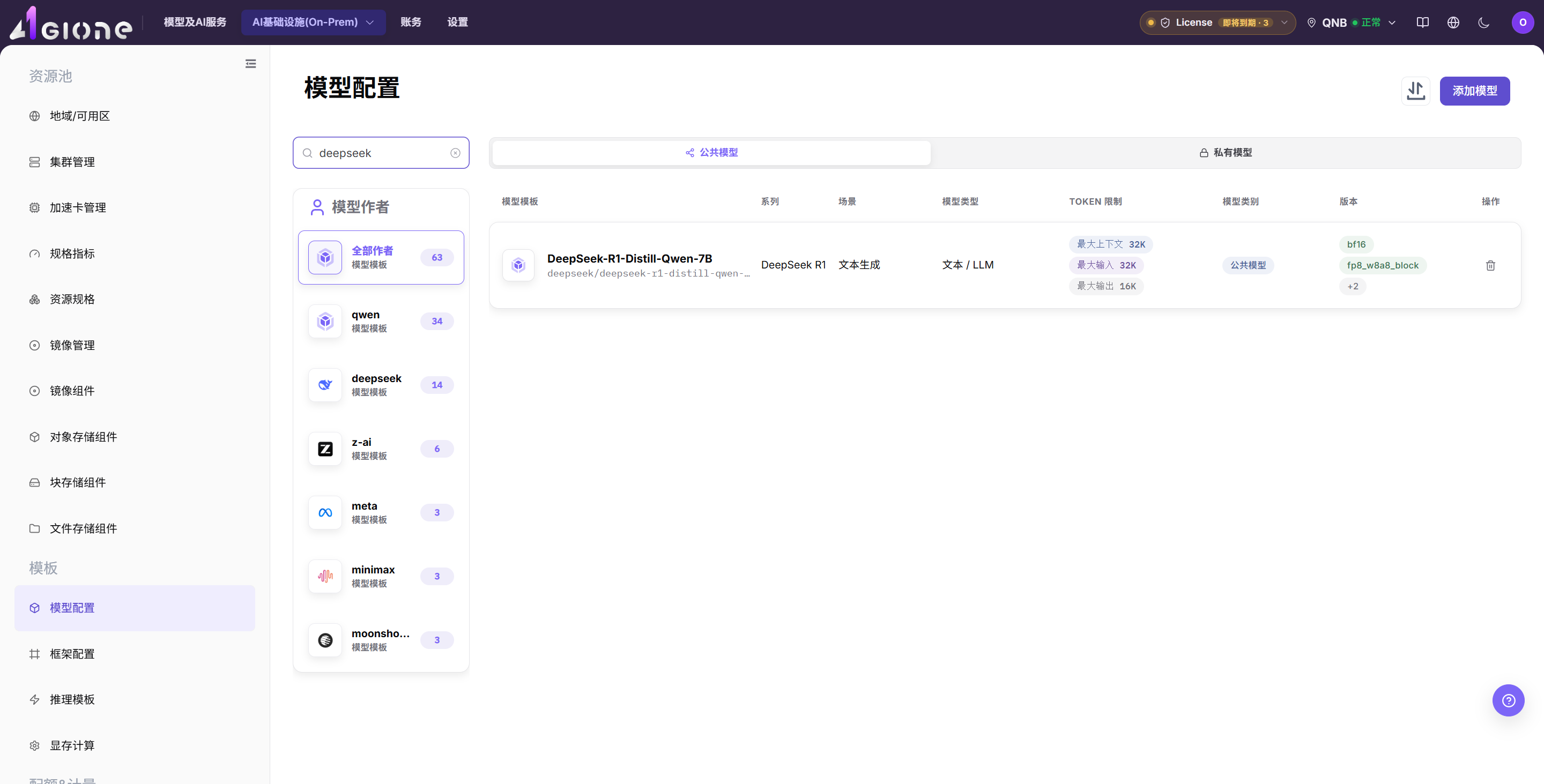The height and width of the screenshot is (784, 1544).
Task: Select the minimax author icon
Action: tap(325, 577)
